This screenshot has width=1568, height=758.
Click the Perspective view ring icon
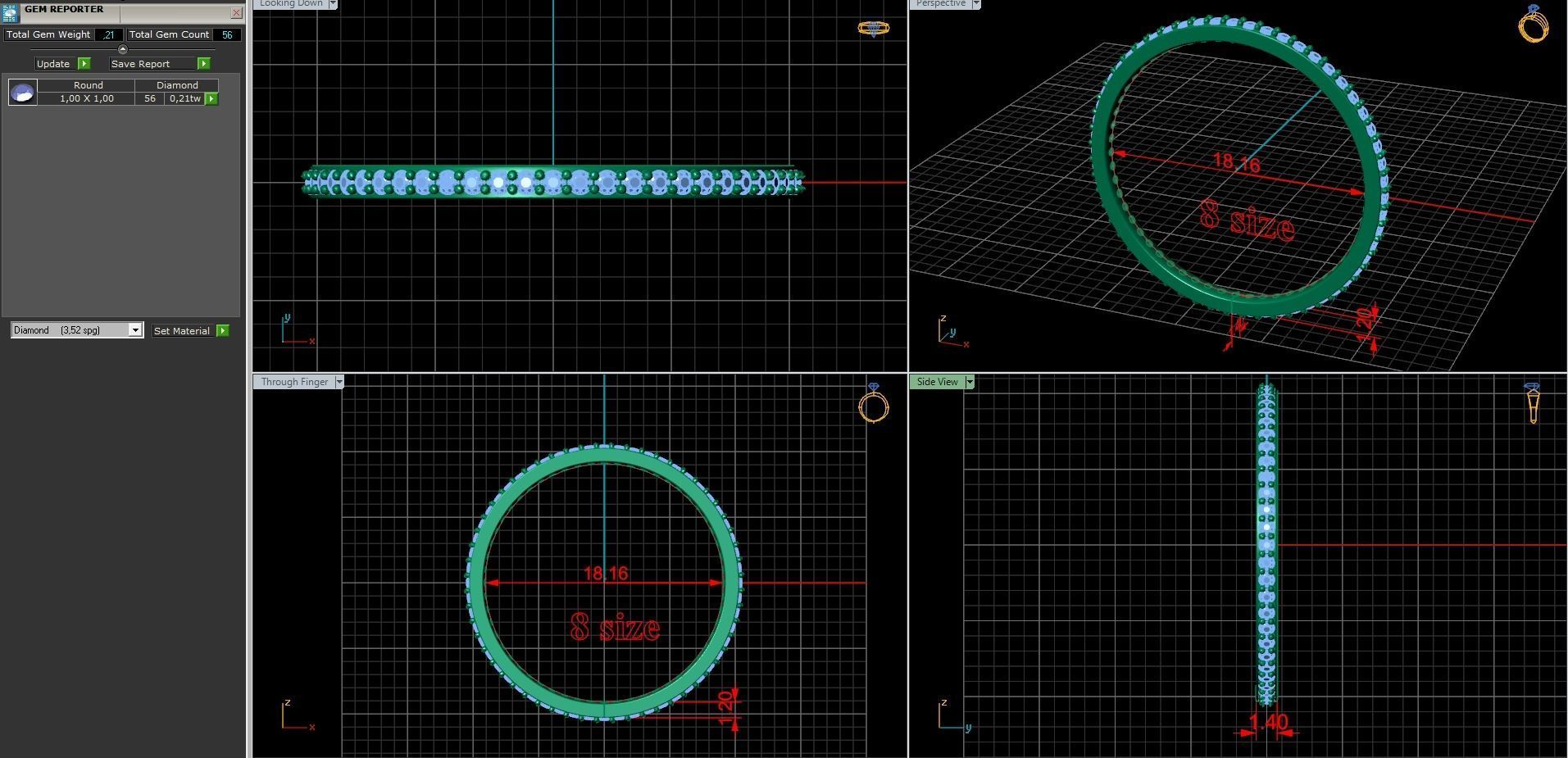(1533, 23)
